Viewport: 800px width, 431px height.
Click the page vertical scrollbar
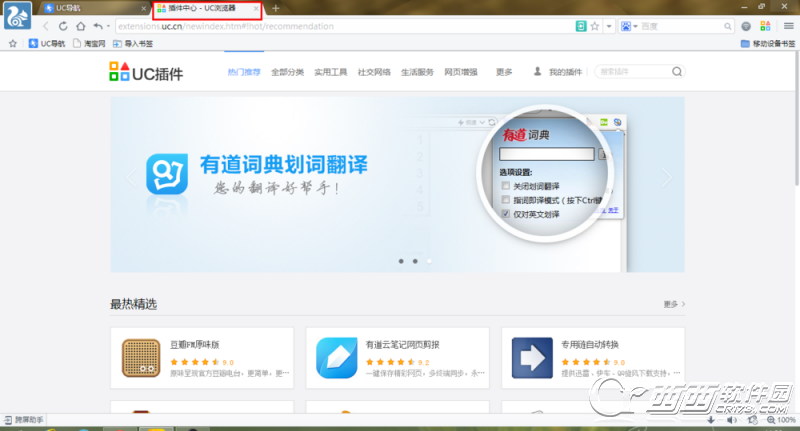pyautogui.click(x=796, y=118)
